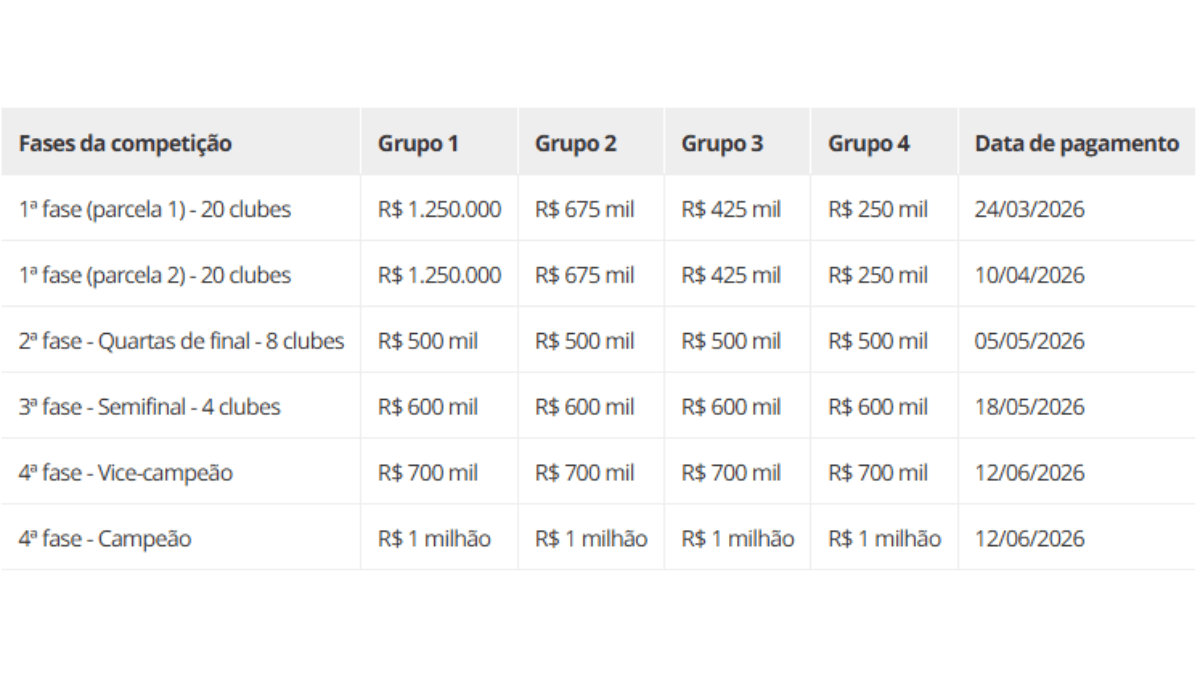Click Grupo 1 value for parcela 1 row
Screen dimensions: 1200x675
tap(439, 210)
